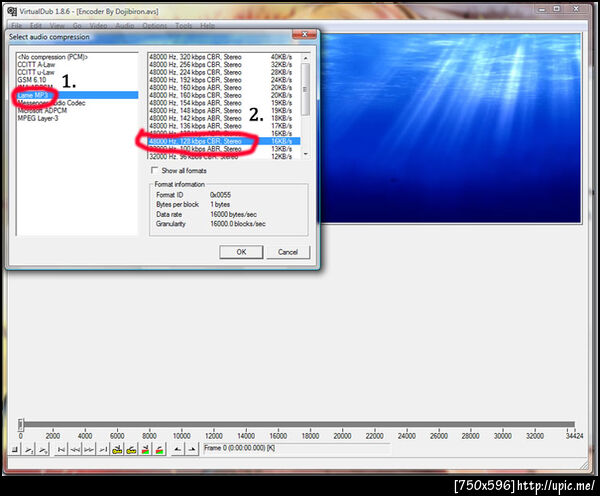This screenshot has height=496, width=600.
Task: Choose 48000 Hz, 160 kbps ABR, Stereo
Action: coord(224,88)
